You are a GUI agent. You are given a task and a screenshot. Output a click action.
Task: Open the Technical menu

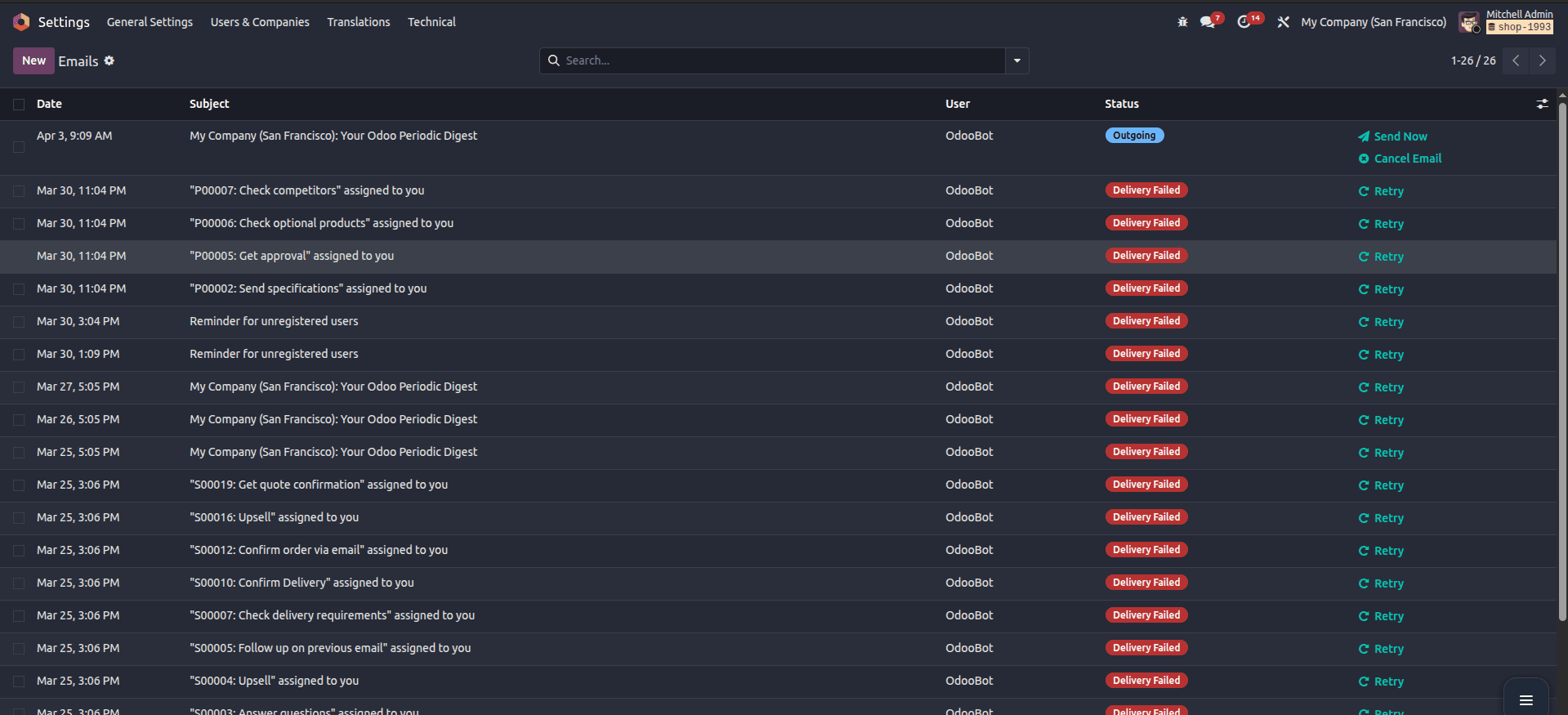coord(431,22)
